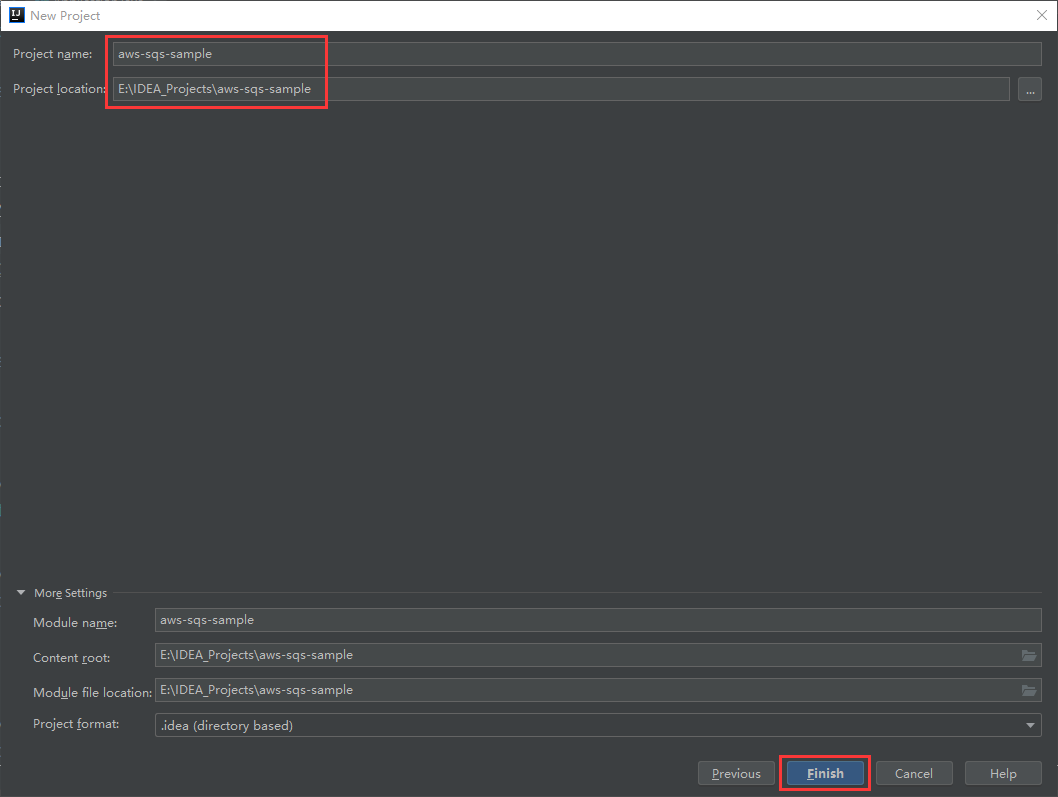
Task: Click the Finish button
Action: pyautogui.click(x=824, y=773)
